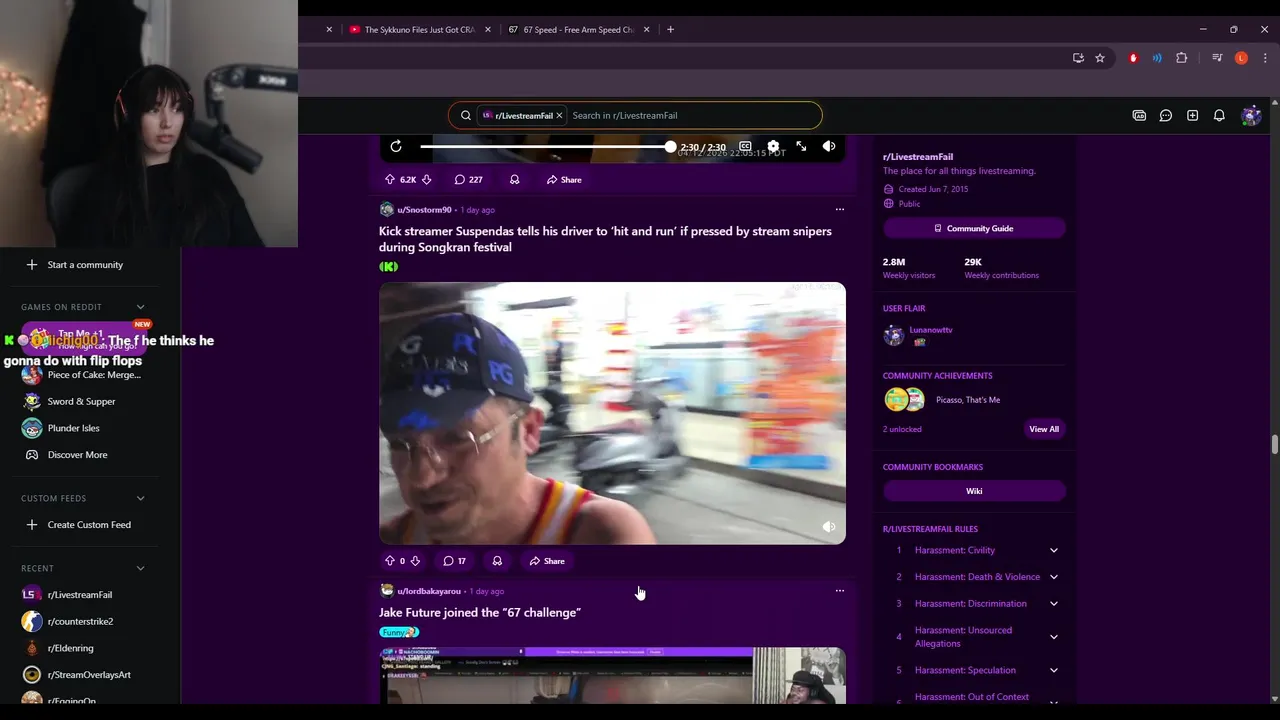
Task: Open a new browser tab
Action: 670,30
